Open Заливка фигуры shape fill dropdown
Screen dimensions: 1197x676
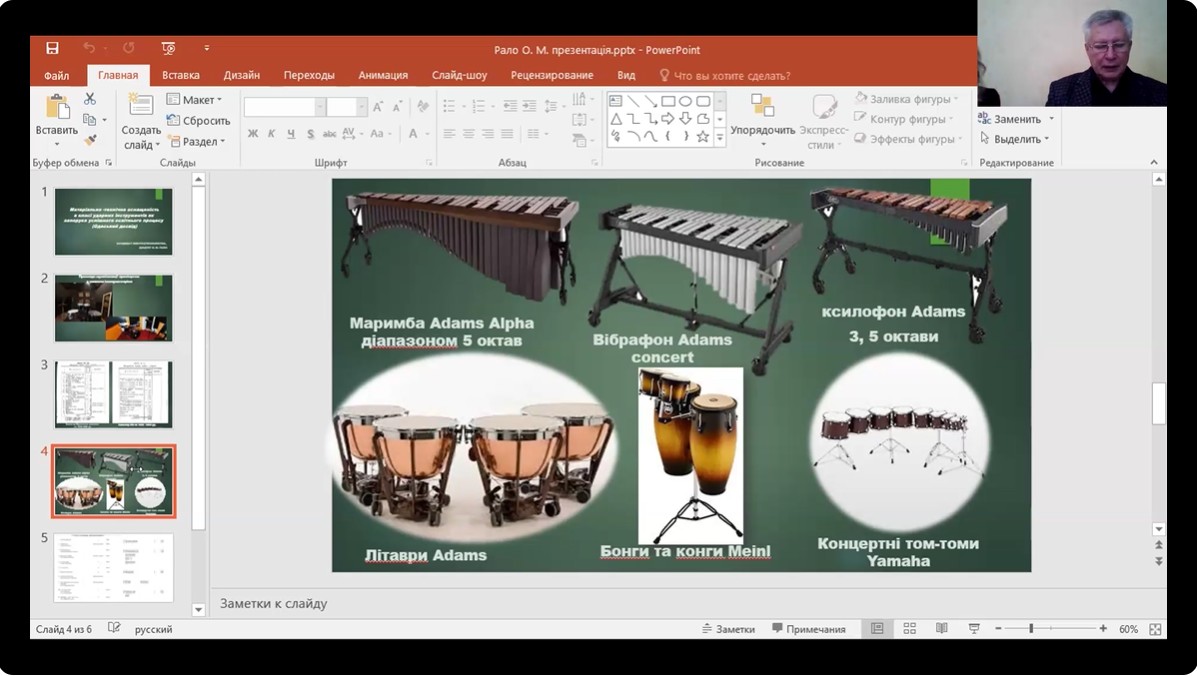coord(906,99)
